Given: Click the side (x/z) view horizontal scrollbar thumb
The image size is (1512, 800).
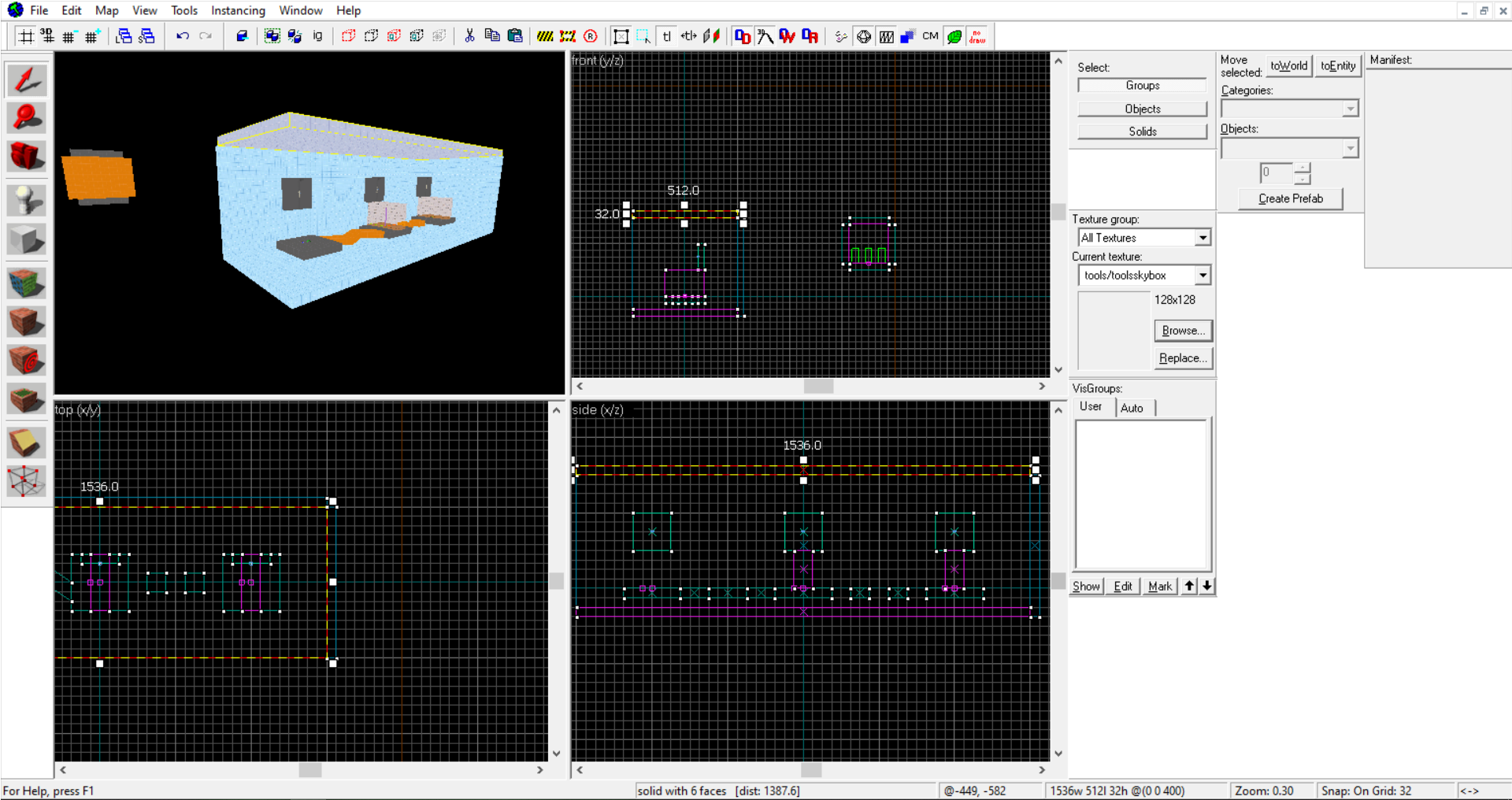Looking at the screenshot, I should [x=811, y=770].
